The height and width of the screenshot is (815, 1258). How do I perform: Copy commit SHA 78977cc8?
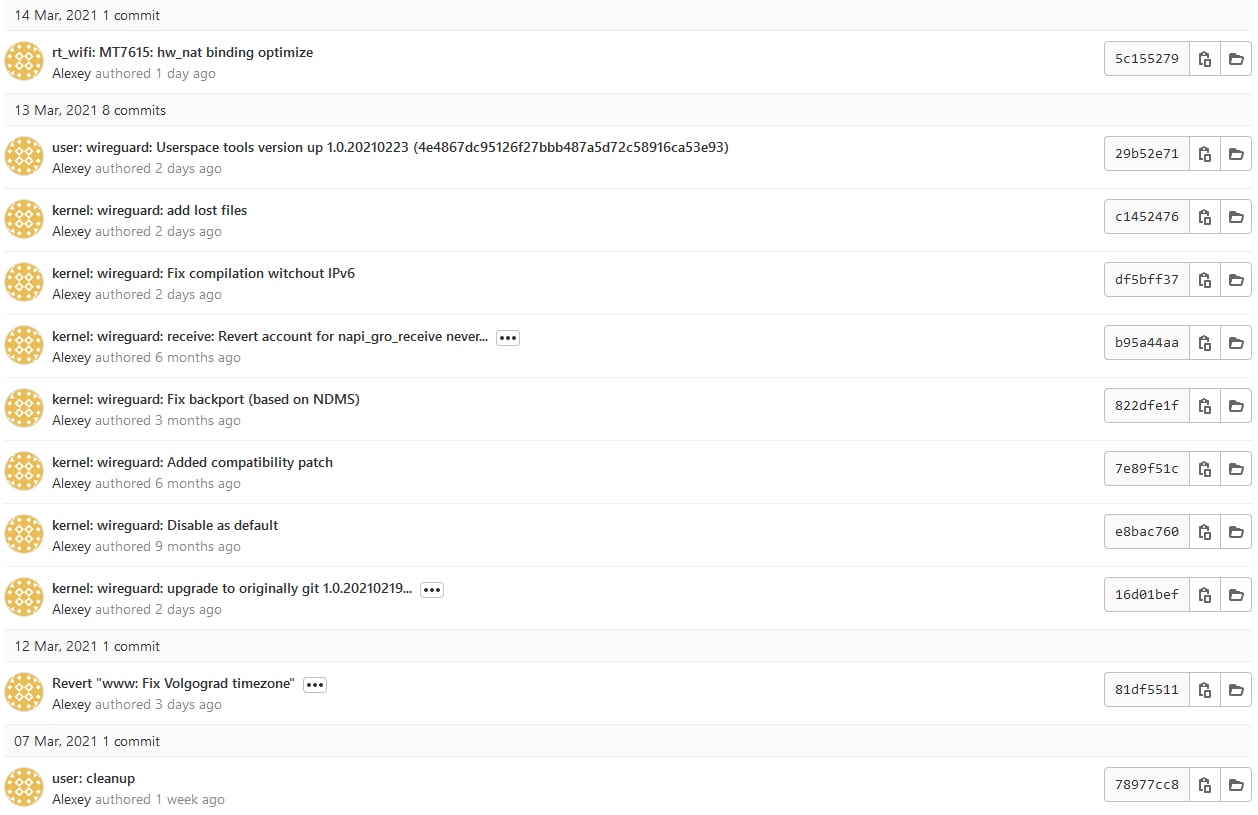[1205, 785]
